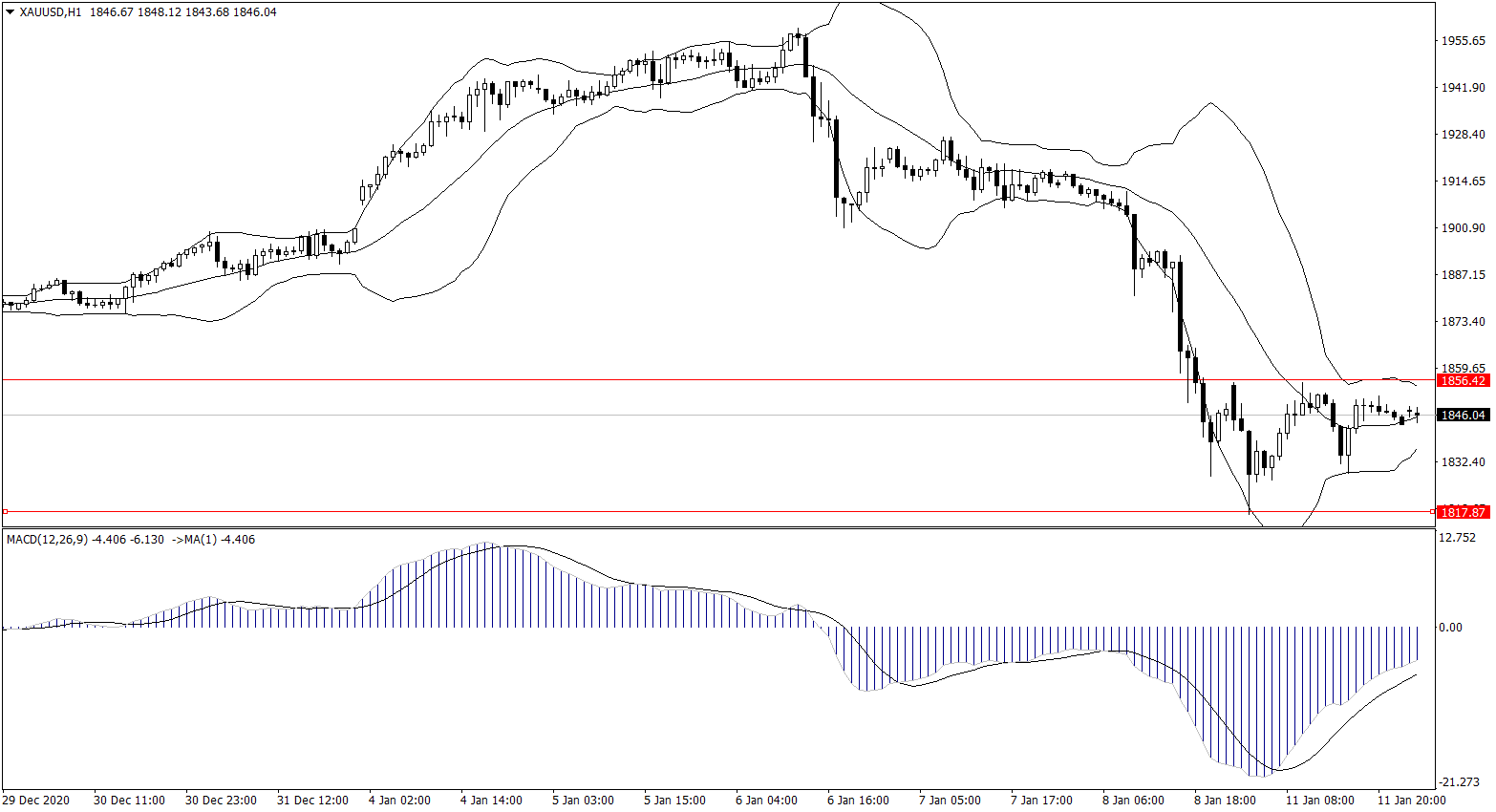This screenshot has width=1496, height=812.
Task: Click the 1955.65 price scale value
Action: [x=1463, y=41]
